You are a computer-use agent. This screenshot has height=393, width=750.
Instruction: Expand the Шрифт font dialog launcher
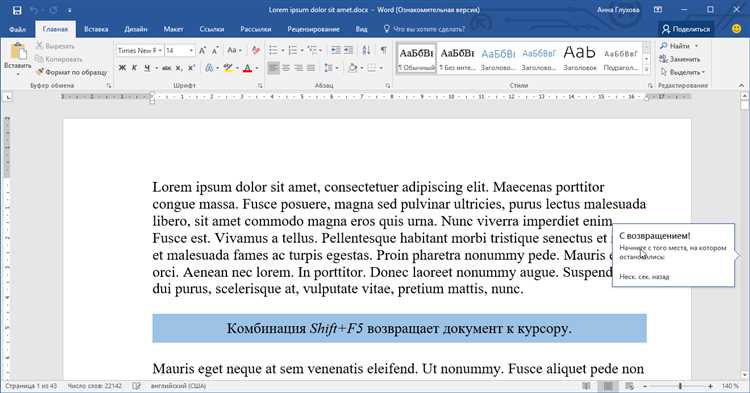tap(260, 86)
